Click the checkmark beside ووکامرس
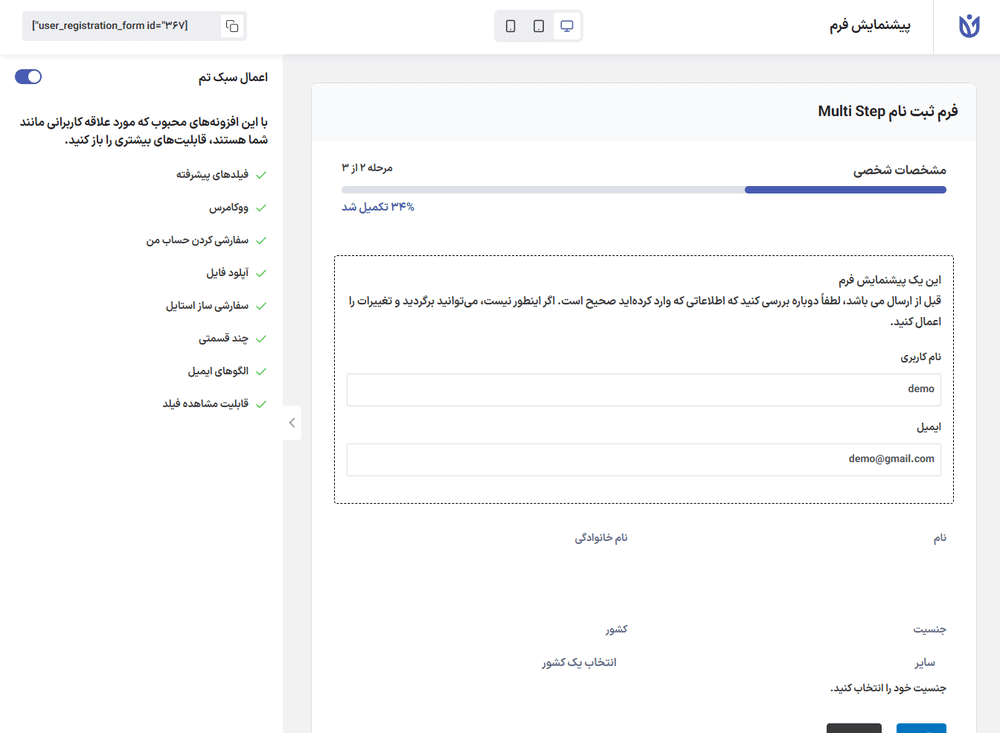Viewport: 1000px width, 733px height. pos(261,208)
